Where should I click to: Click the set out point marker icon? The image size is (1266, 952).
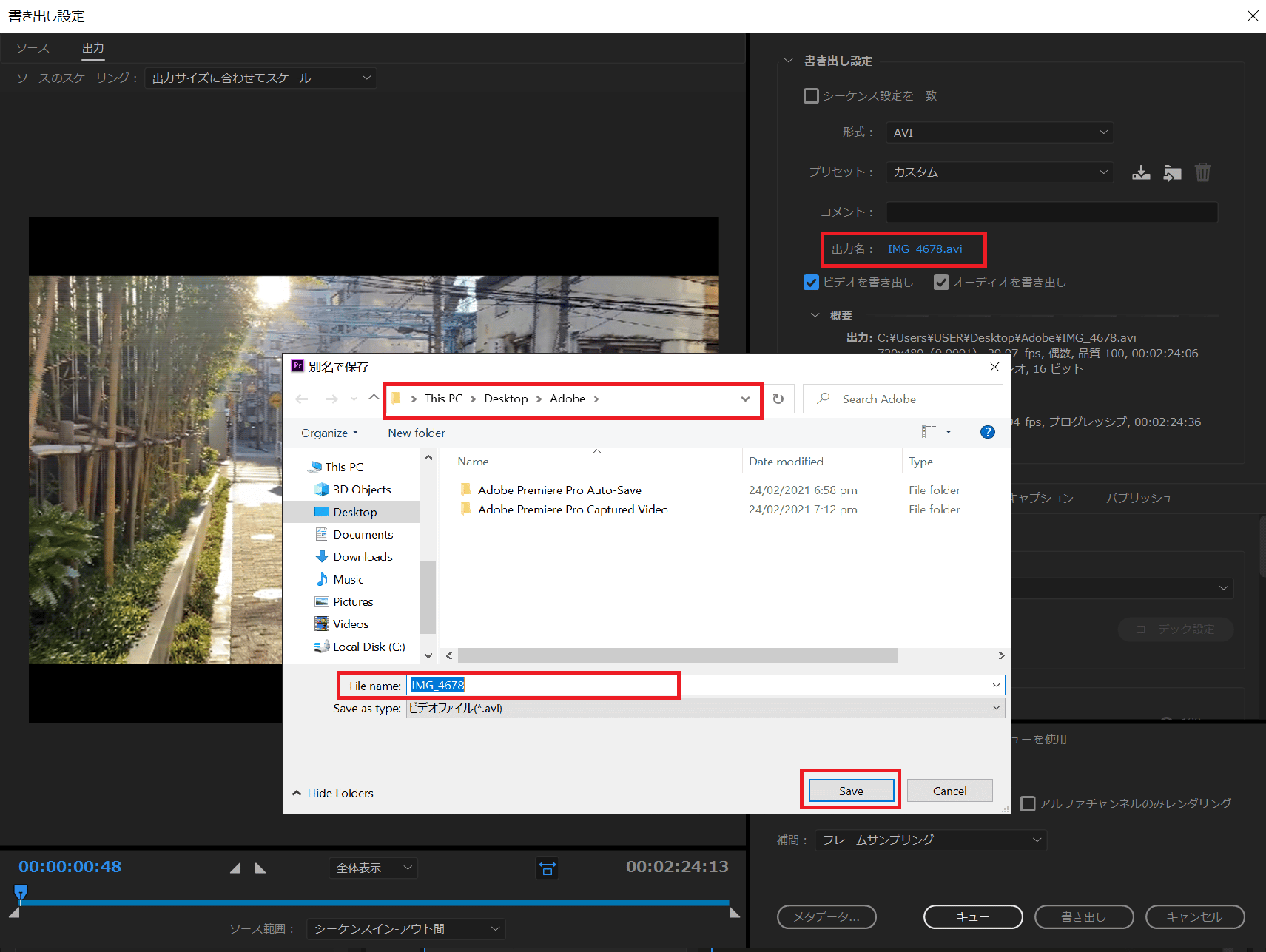click(x=260, y=868)
